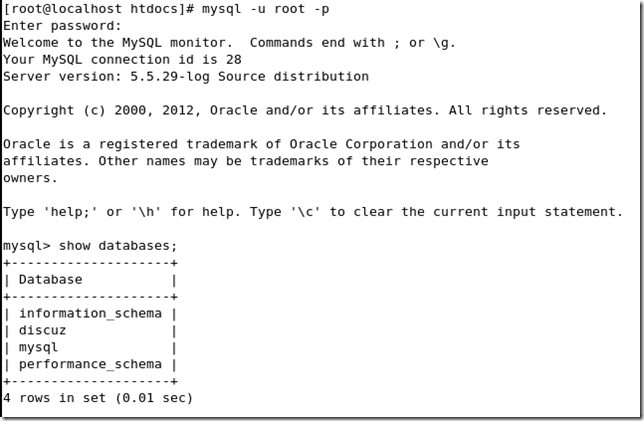The width and height of the screenshot is (644, 421).
Task: Select the 'information_schema' database row
Action: tap(90, 313)
